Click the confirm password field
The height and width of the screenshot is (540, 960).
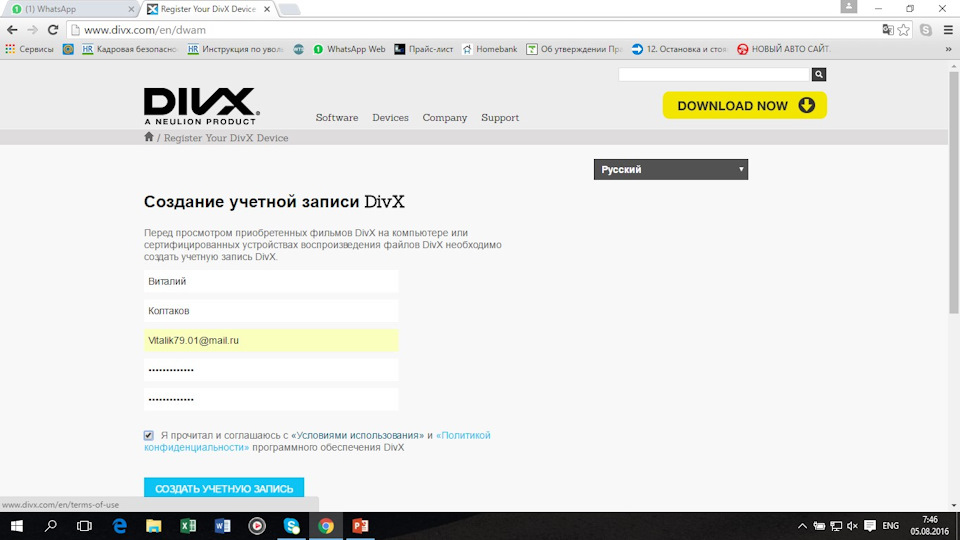coord(271,399)
